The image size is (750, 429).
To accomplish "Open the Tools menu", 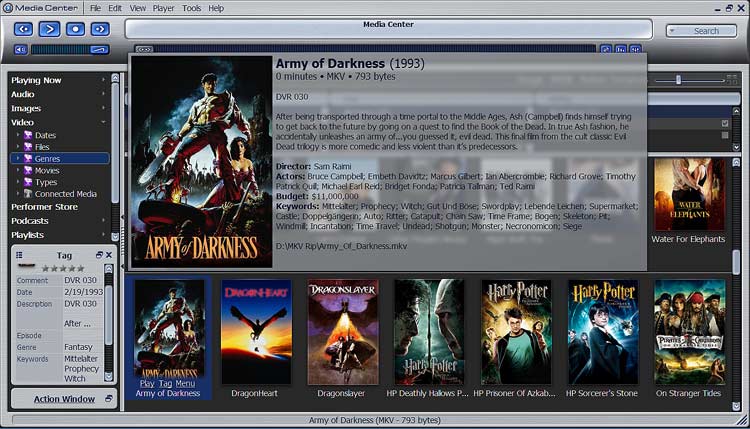I will point(191,8).
